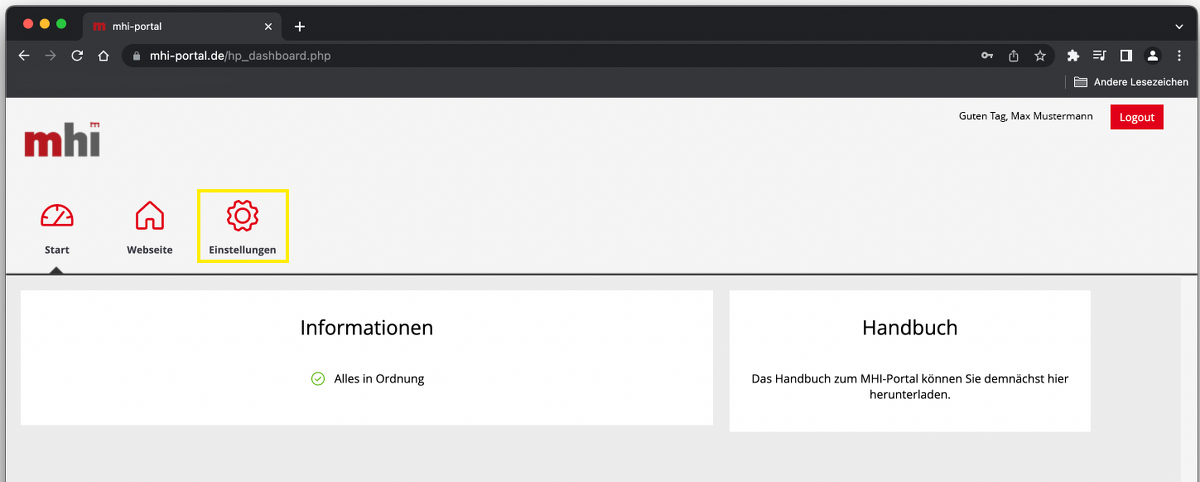Select the mhi-portal browser tab
Image resolution: width=1200 pixels, height=482 pixels.
pyautogui.click(x=175, y=26)
